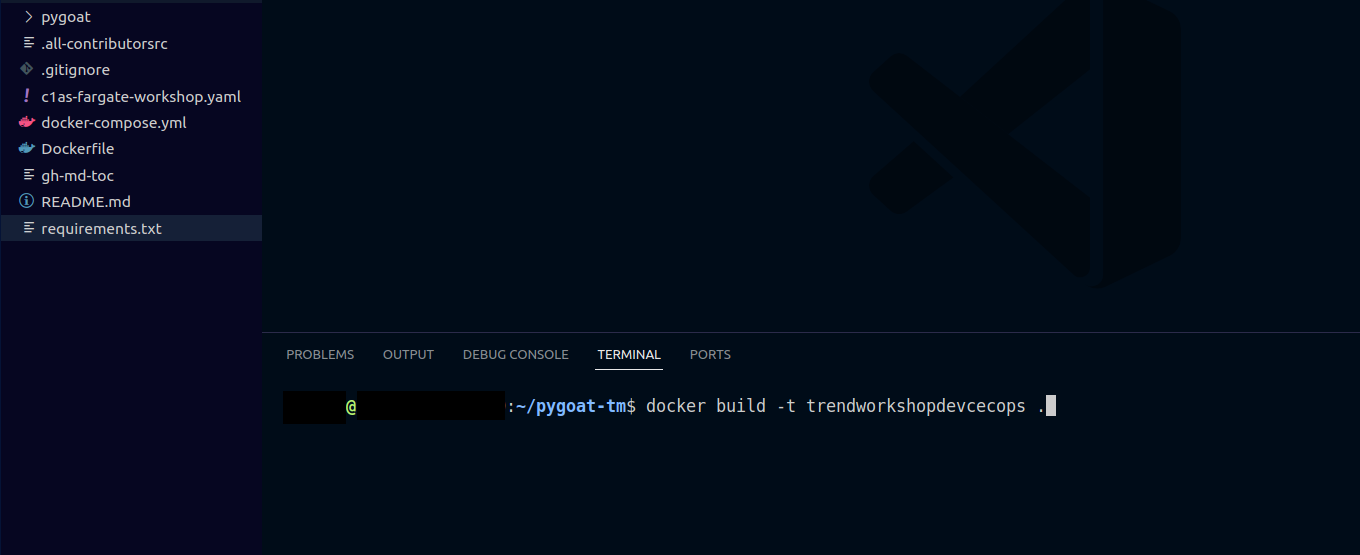Viewport: 1360px width, 555px height.
Task: Select the TERMINAL tab
Action: pos(629,355)
